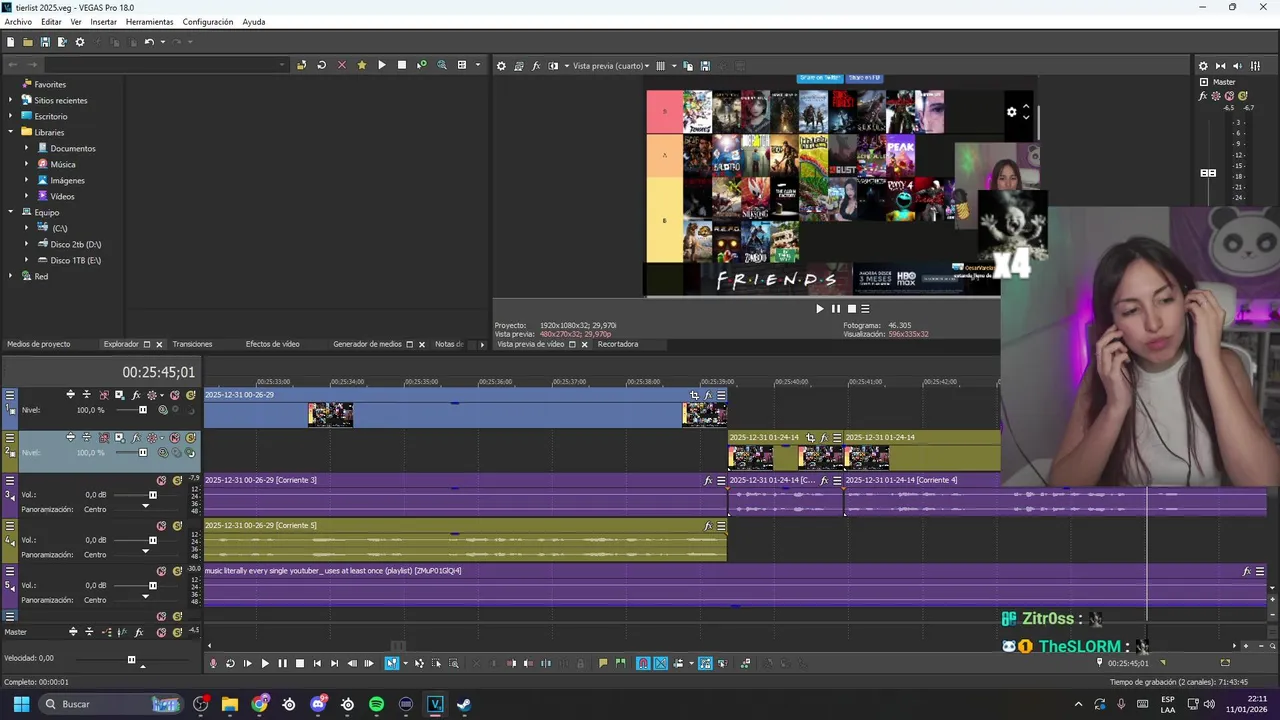Switch to Efectos de vídeo tab
The image size is (1280, 720).
(273, 344)
